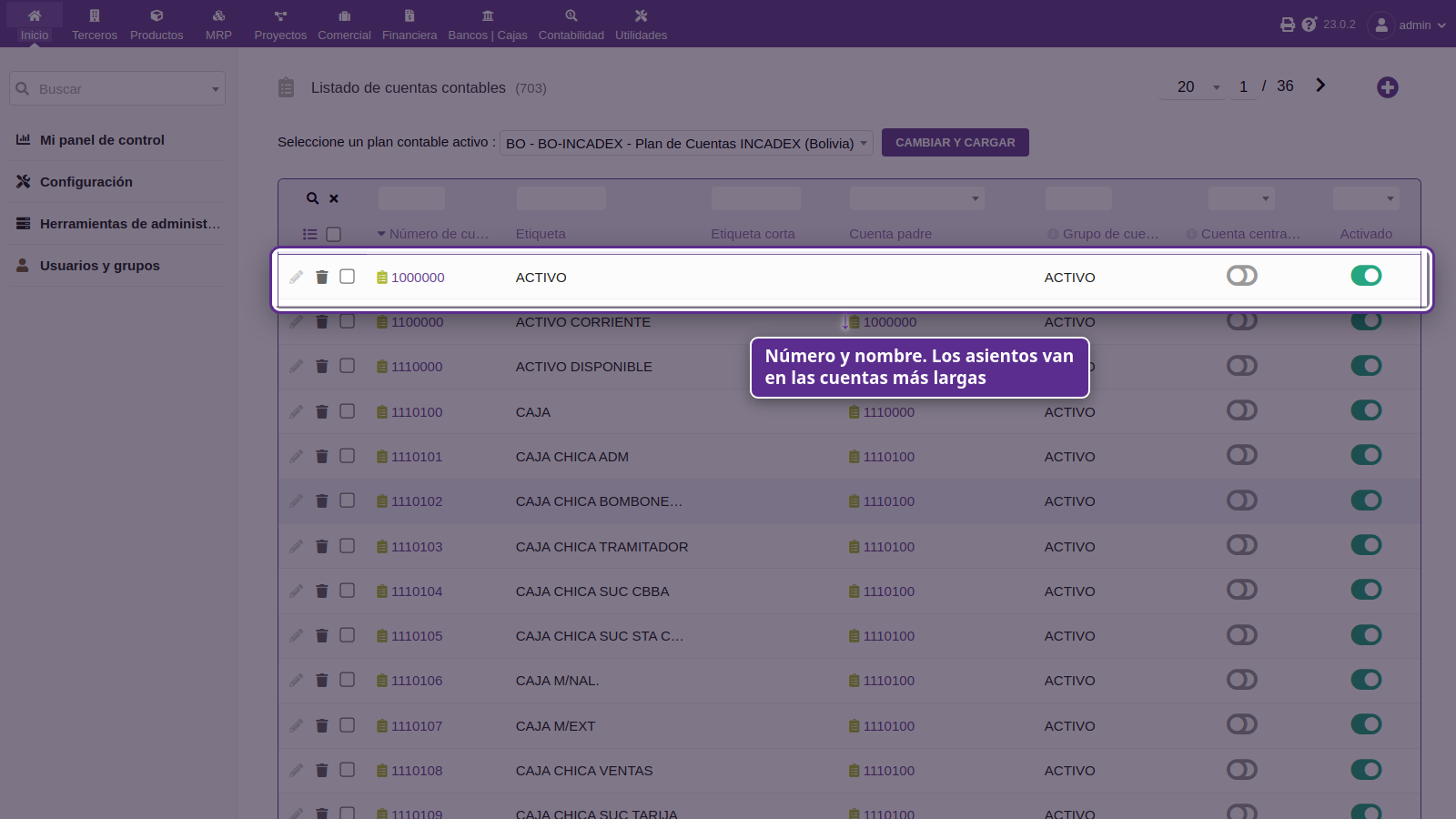Select the checkbox for account 1110100 CAJA
Image resolution: width=1456 pixels, height=819 pixels.
[348, 410]
